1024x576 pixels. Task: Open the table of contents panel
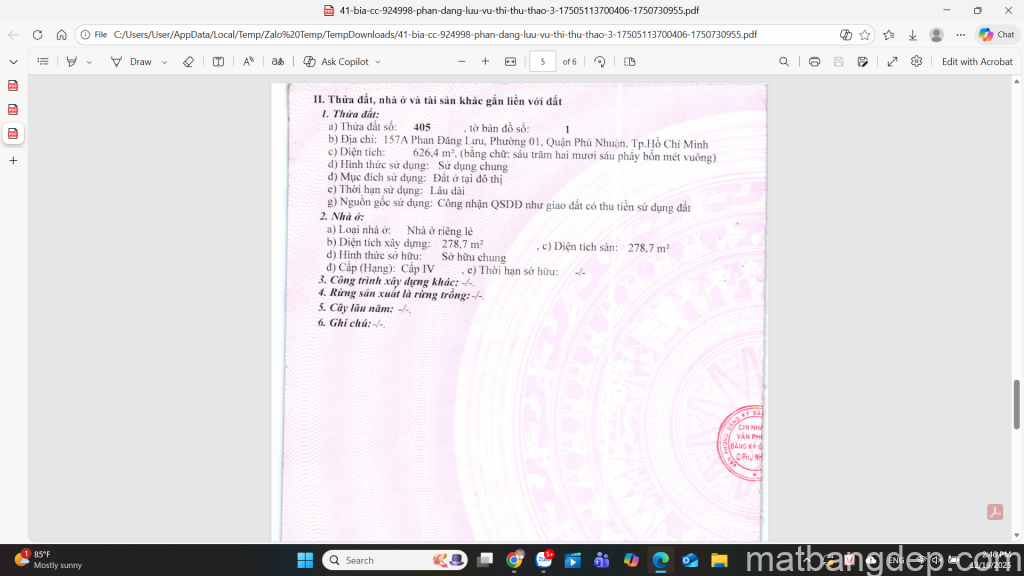pos(42,61)
